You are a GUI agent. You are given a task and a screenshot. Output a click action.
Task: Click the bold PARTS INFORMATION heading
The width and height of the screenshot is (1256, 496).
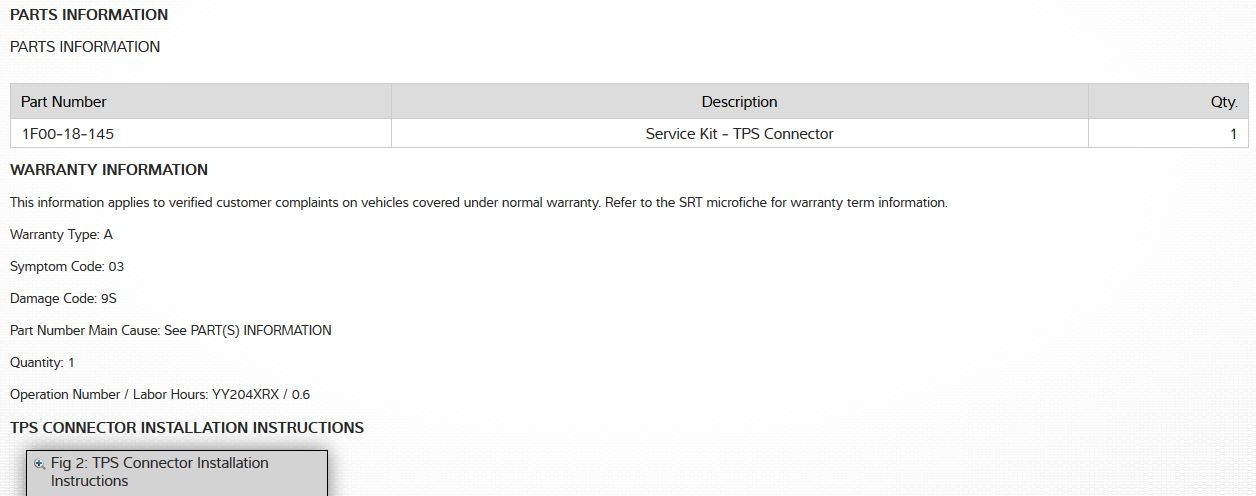pos(89,15)
